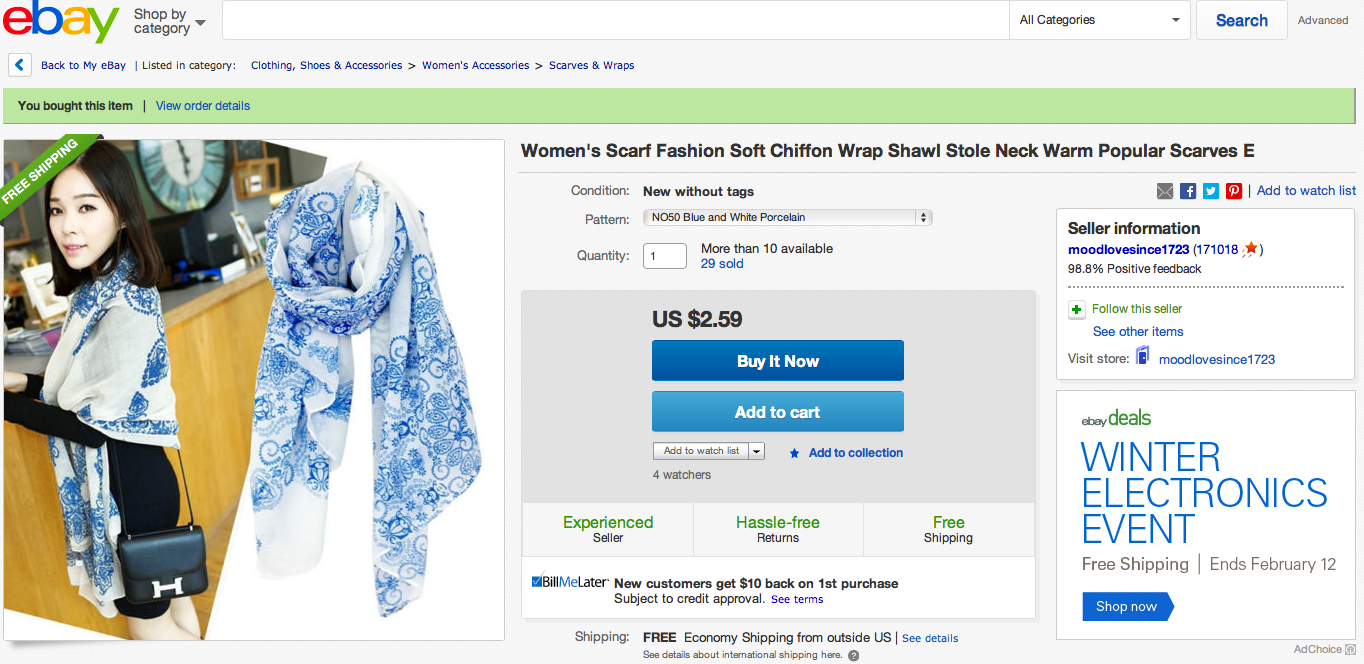The width and height of the screenshot is (1364, 664).
Task: Click the shipping help question mark icon
Action: (x=853, y=656)
